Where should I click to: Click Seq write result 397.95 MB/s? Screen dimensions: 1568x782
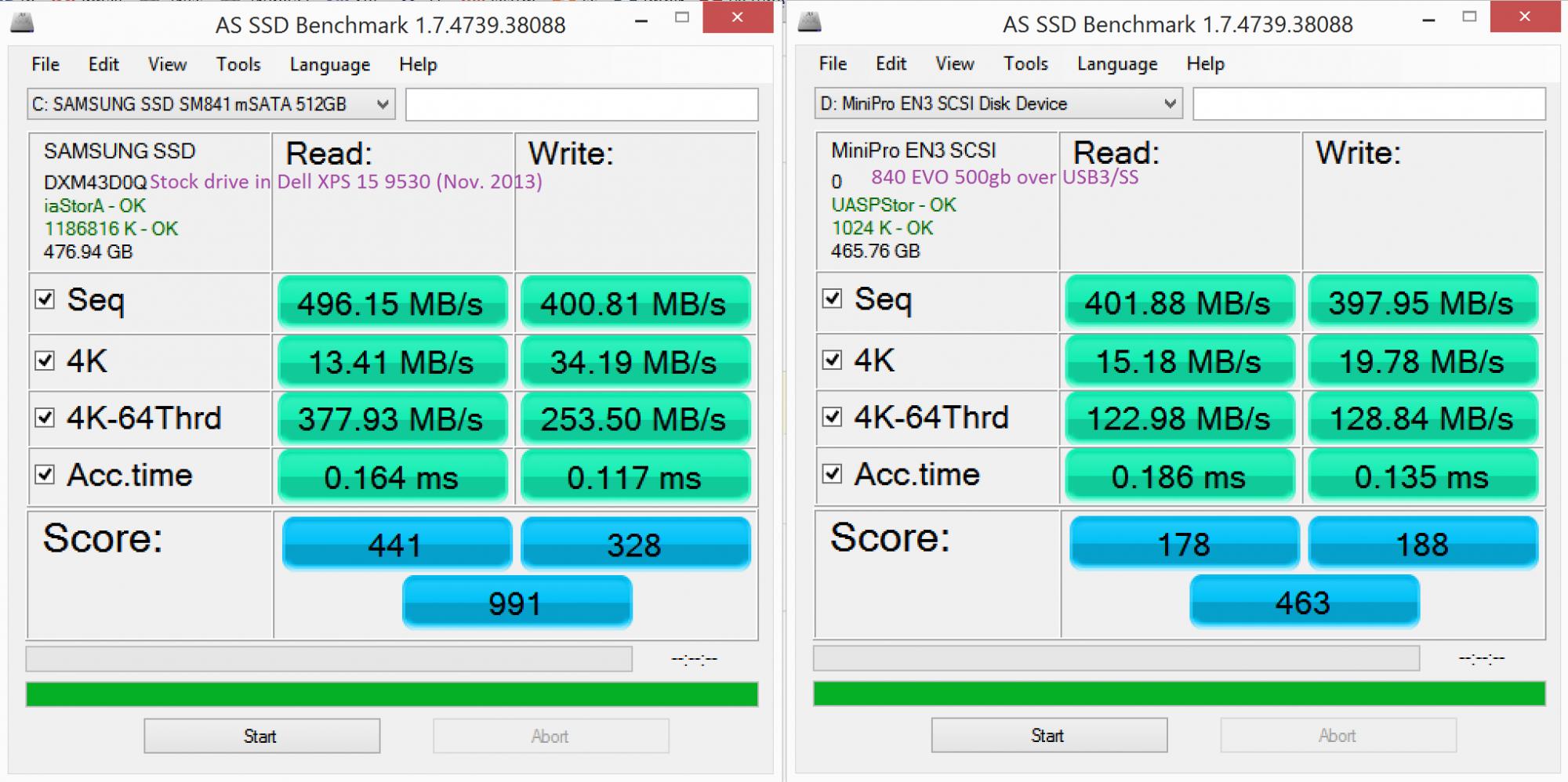click(1423, 302)
